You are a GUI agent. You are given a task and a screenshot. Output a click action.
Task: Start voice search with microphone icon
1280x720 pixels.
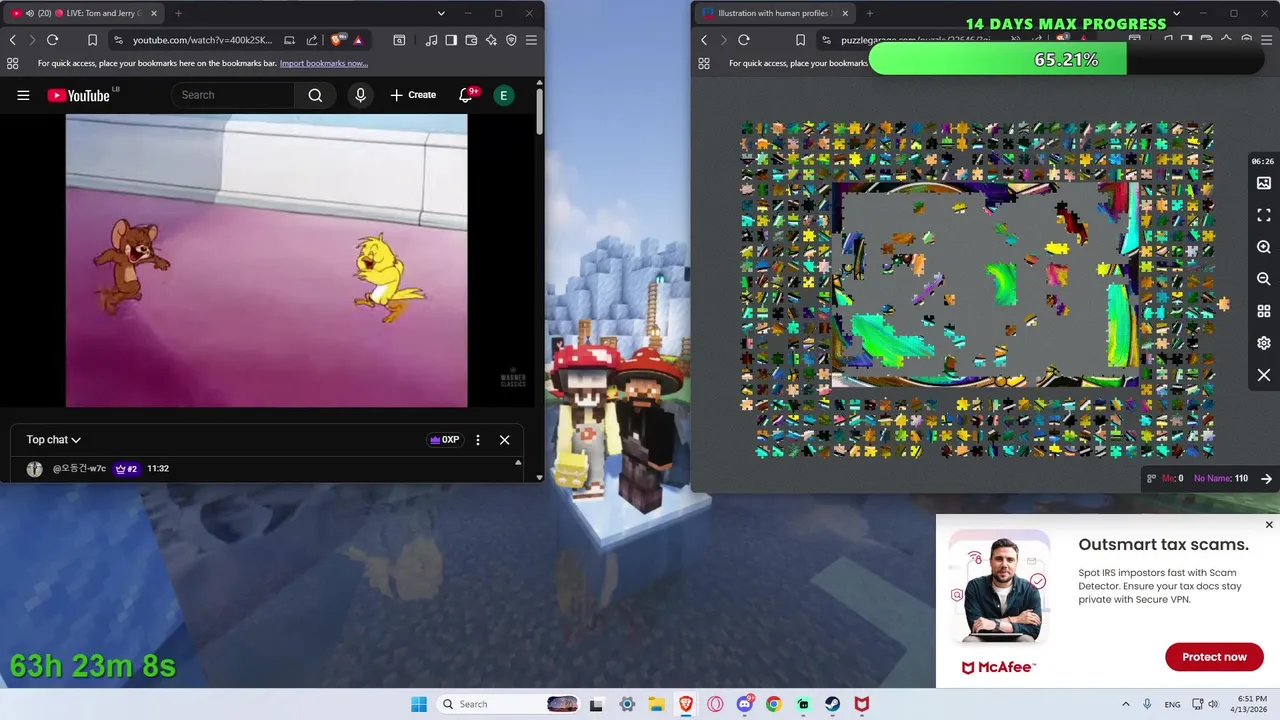coord(360,95)
